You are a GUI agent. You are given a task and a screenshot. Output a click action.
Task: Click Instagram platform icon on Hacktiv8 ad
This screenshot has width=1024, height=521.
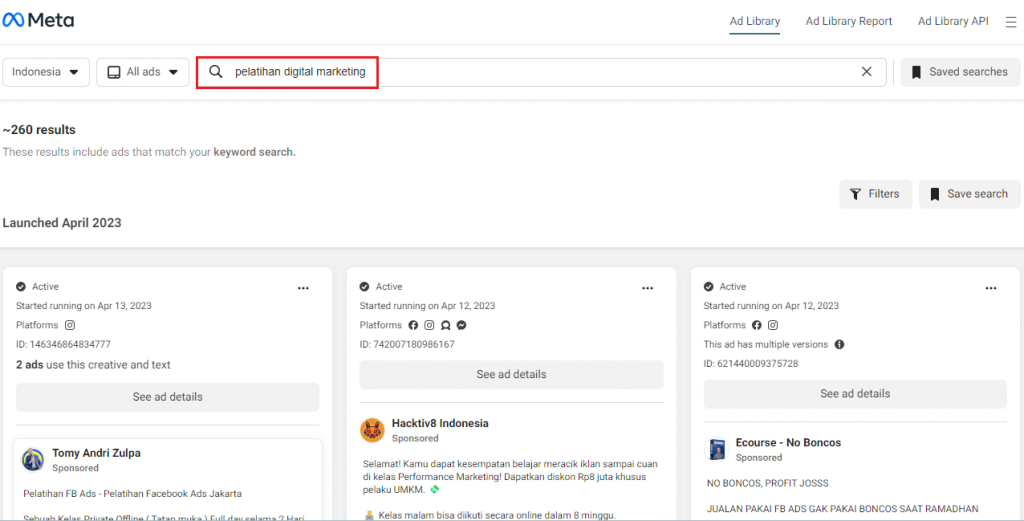pyautogui.click(x=429, y=324)
